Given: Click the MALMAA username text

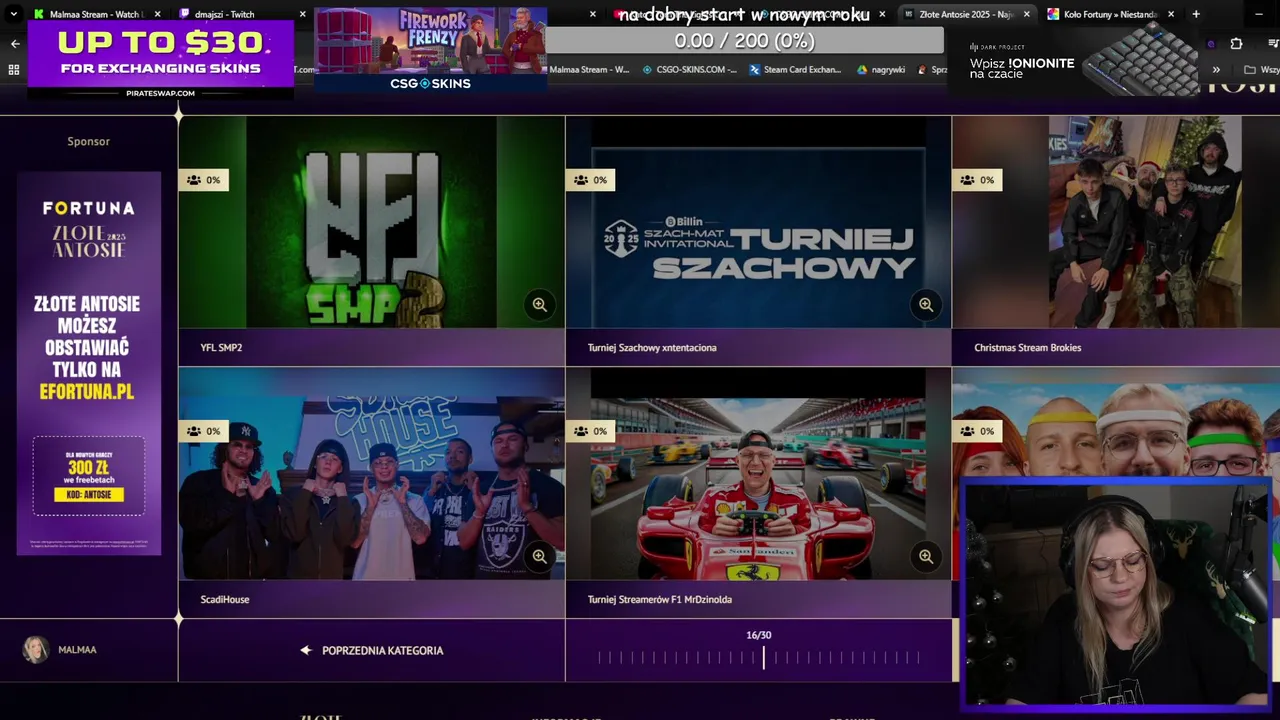Looking at the screenshot, I should point(77,650).
